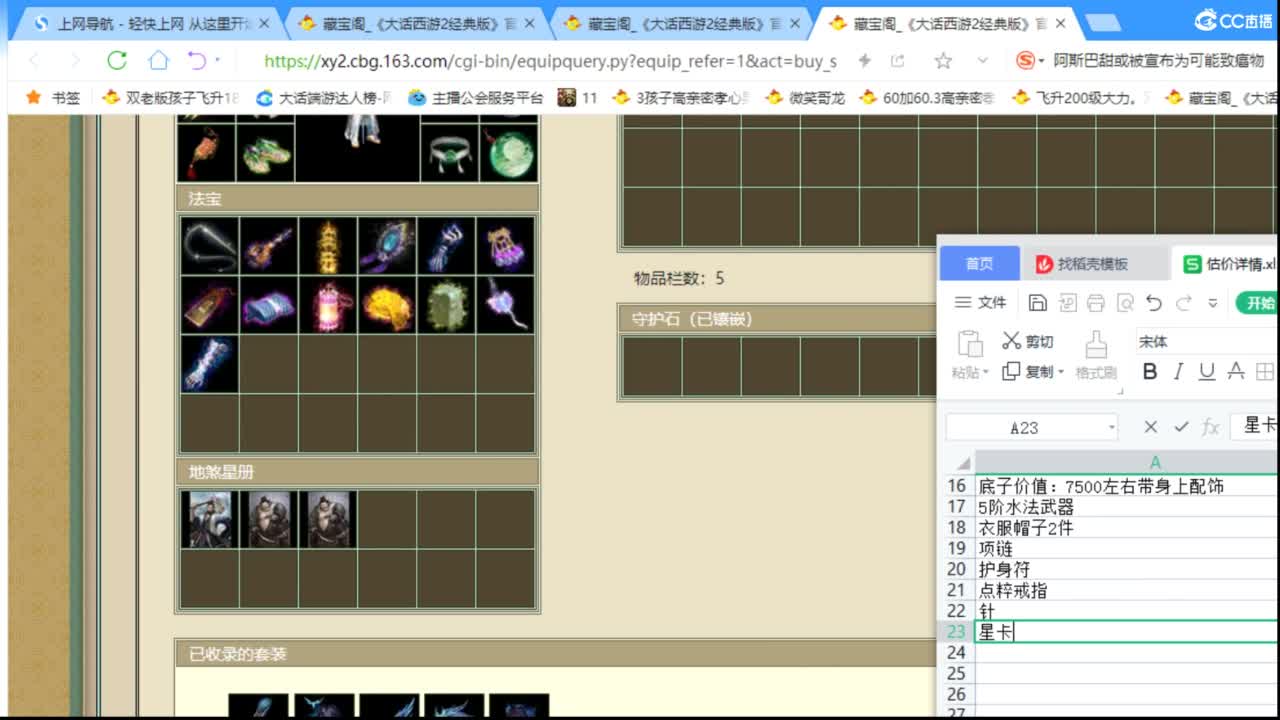Open the 书签 bookmarks button
The height and width of the screenshot is (720, 1280).
52,97
